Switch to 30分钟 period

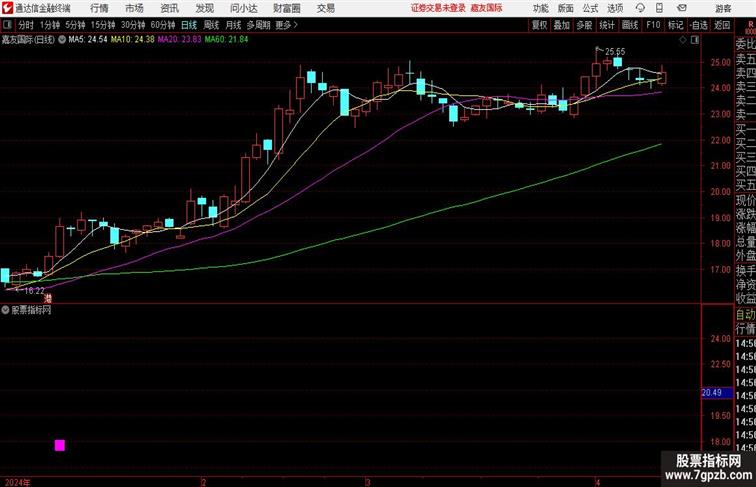(x=133, y=25)
